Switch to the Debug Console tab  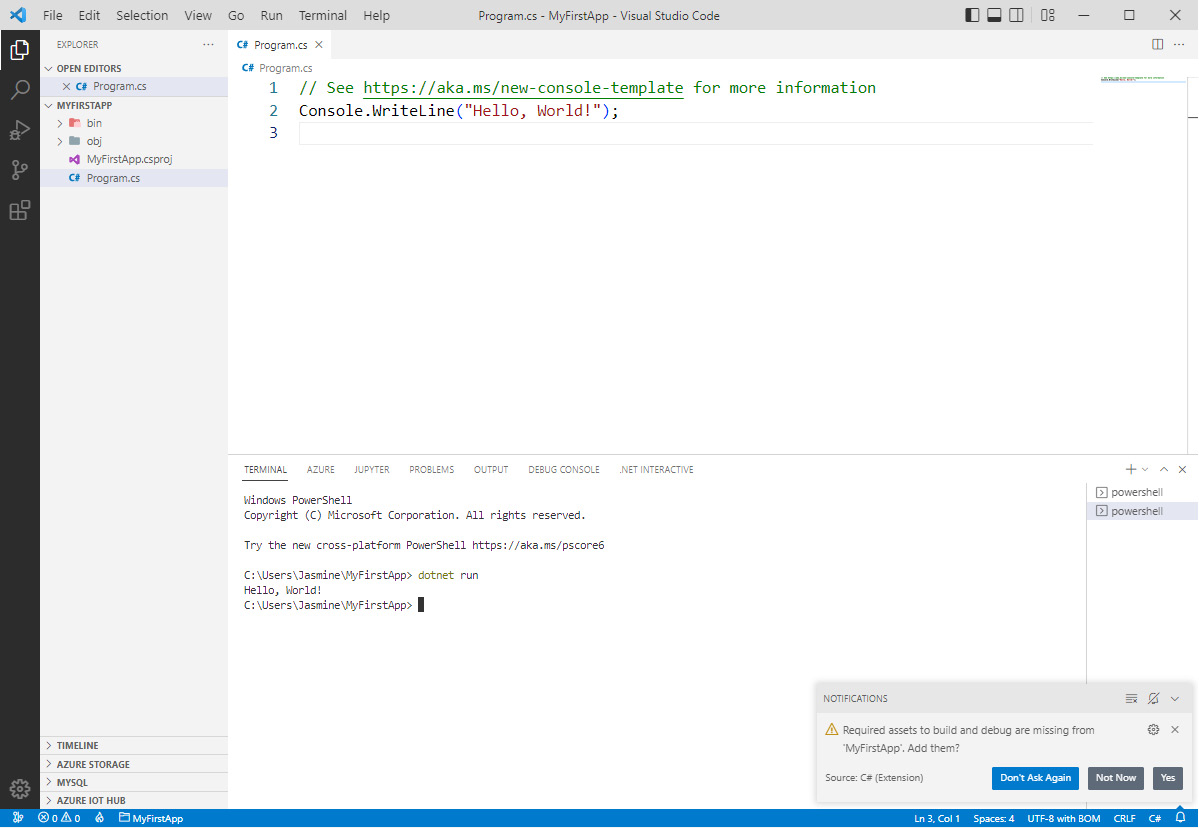(564, 469)
